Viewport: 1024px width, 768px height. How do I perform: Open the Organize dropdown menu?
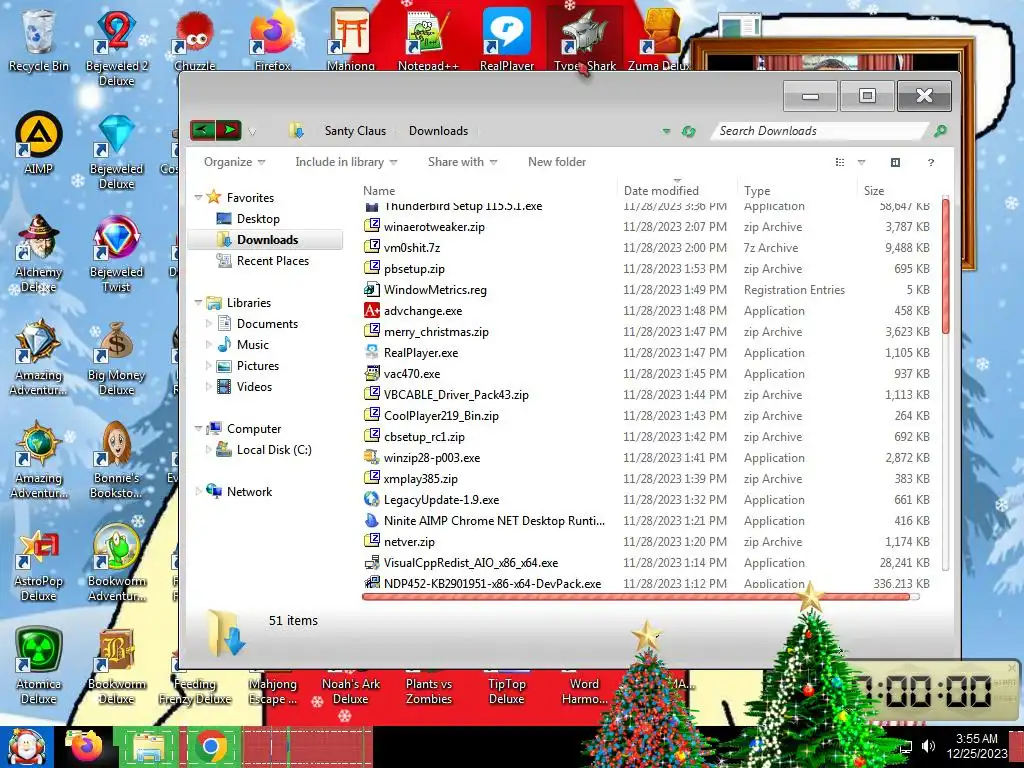(234, 162)
